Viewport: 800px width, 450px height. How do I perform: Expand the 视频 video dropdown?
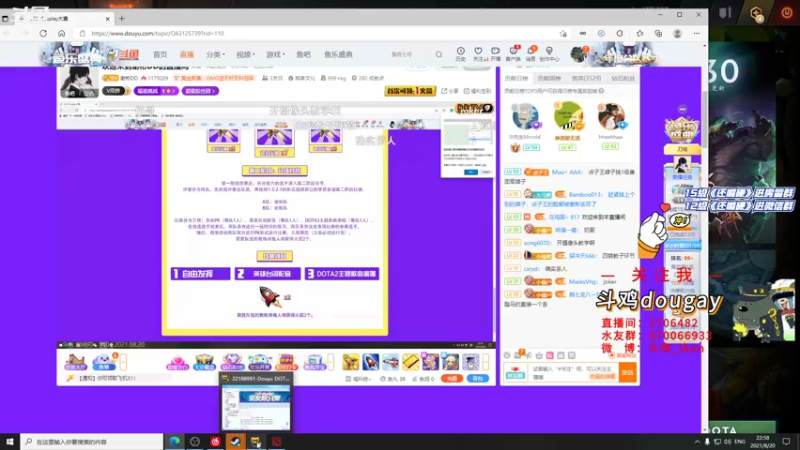coord(245,54)
